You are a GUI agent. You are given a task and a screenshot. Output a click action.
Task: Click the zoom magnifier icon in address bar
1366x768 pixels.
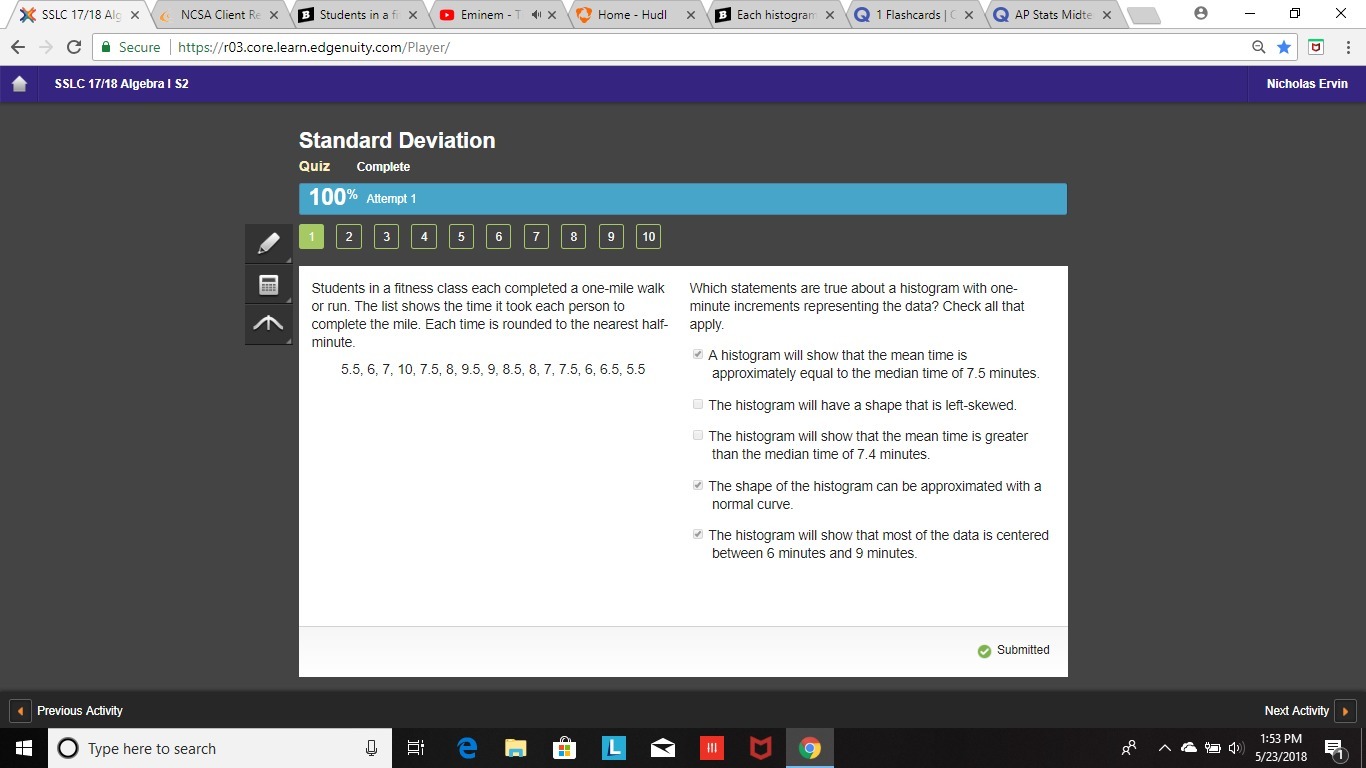click(1259, 47)
